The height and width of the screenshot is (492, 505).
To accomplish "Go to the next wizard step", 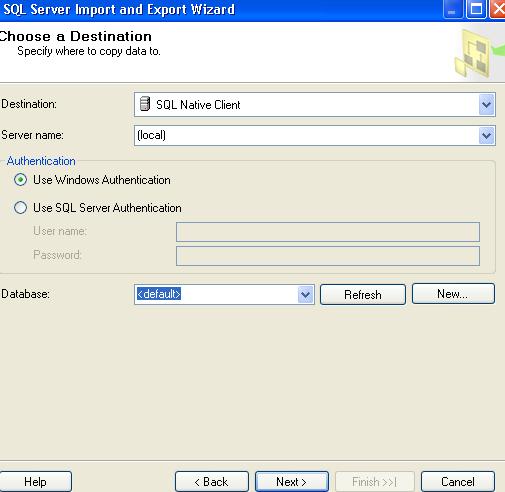I will coord(292,482).
